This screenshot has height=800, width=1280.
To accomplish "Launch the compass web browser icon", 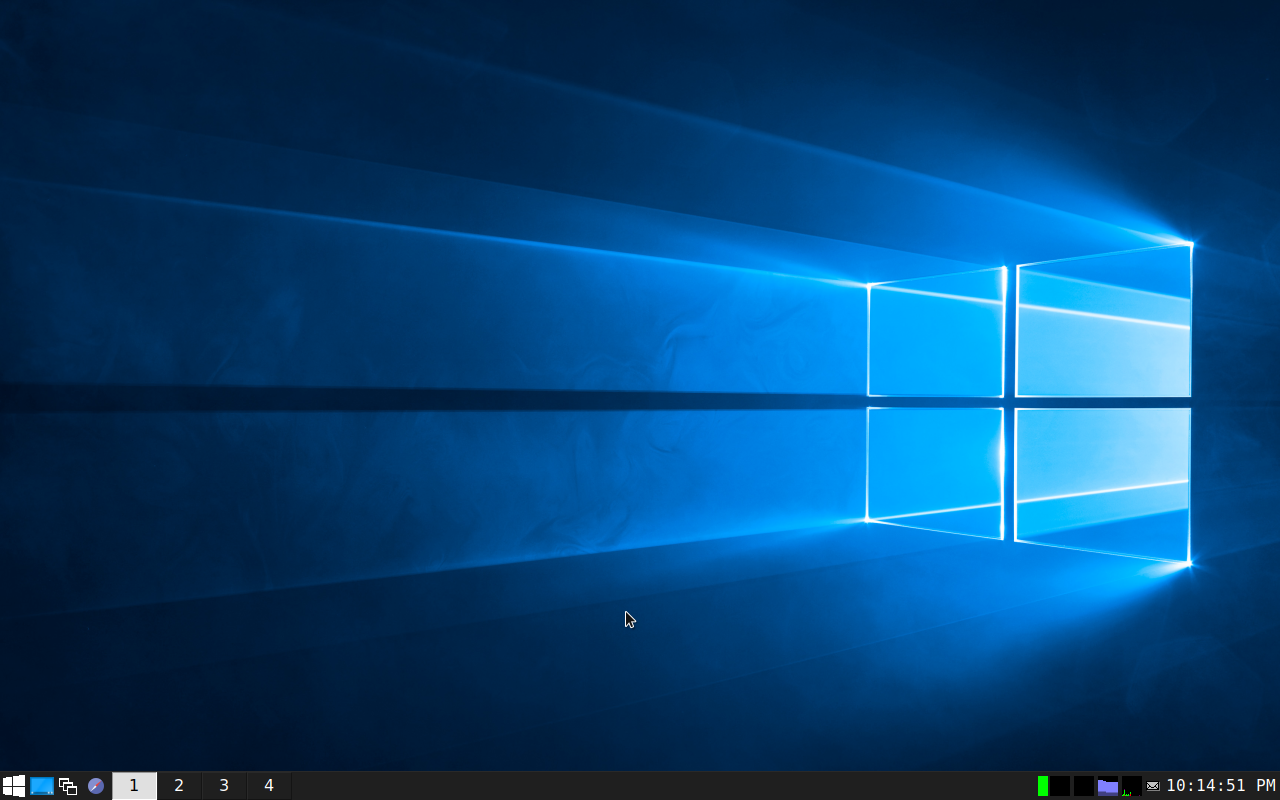I will (96, 786).
